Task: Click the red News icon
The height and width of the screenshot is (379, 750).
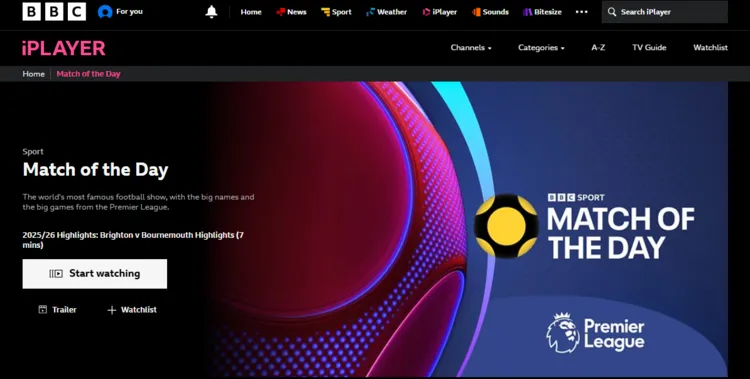Action: 281,12
